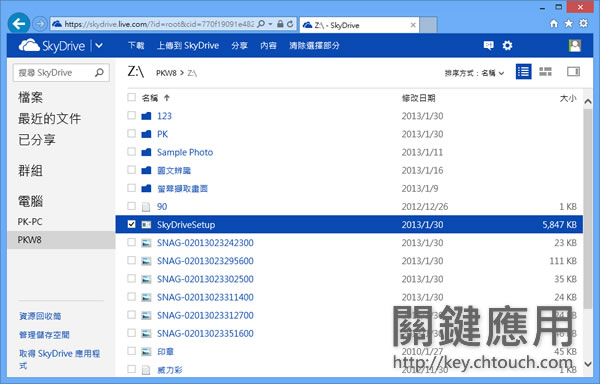Screen dimensions: 600x384
Task: Open file SNAG-02013023312700
Action: tap(205, 316)
